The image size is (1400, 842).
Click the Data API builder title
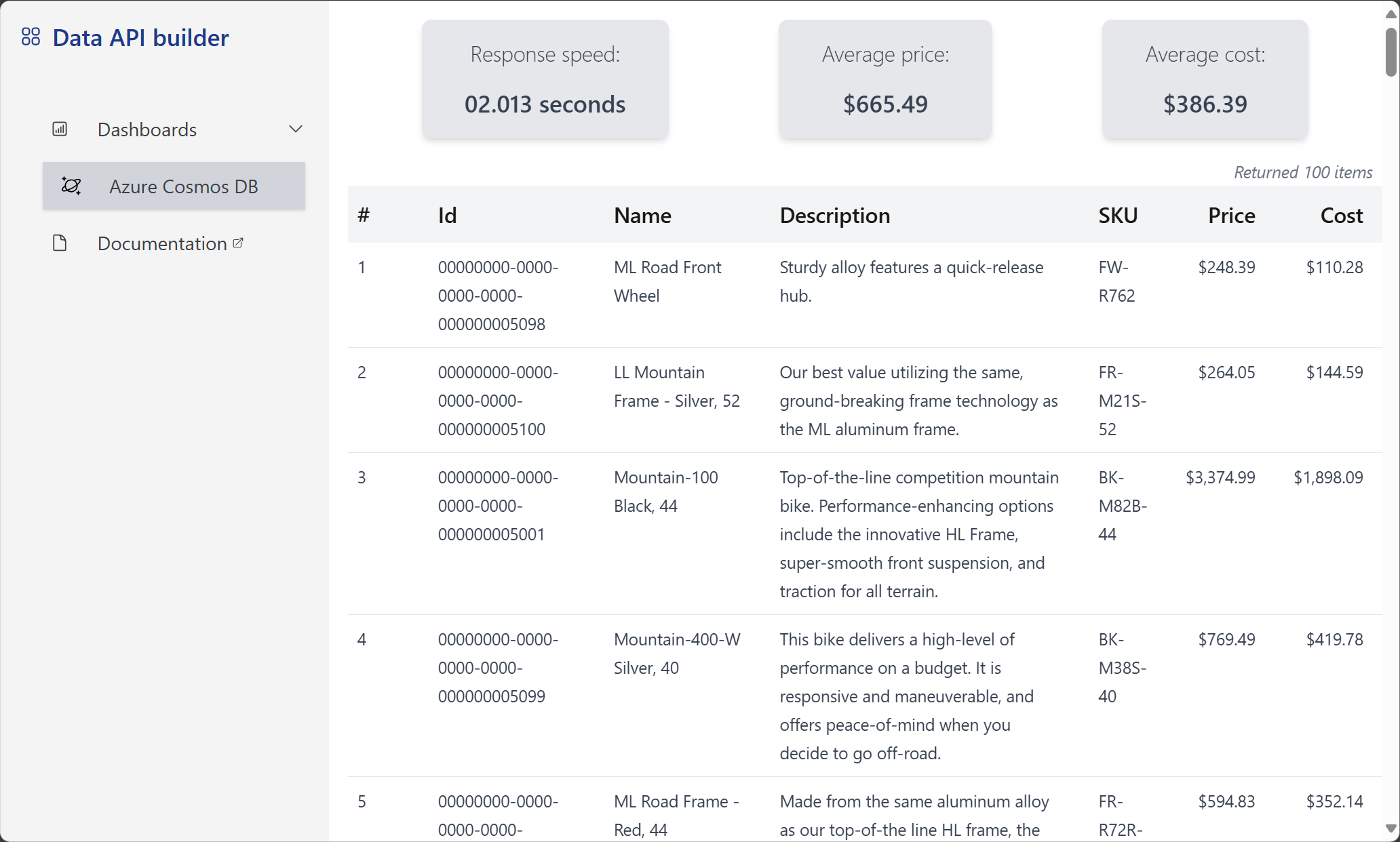140,38
